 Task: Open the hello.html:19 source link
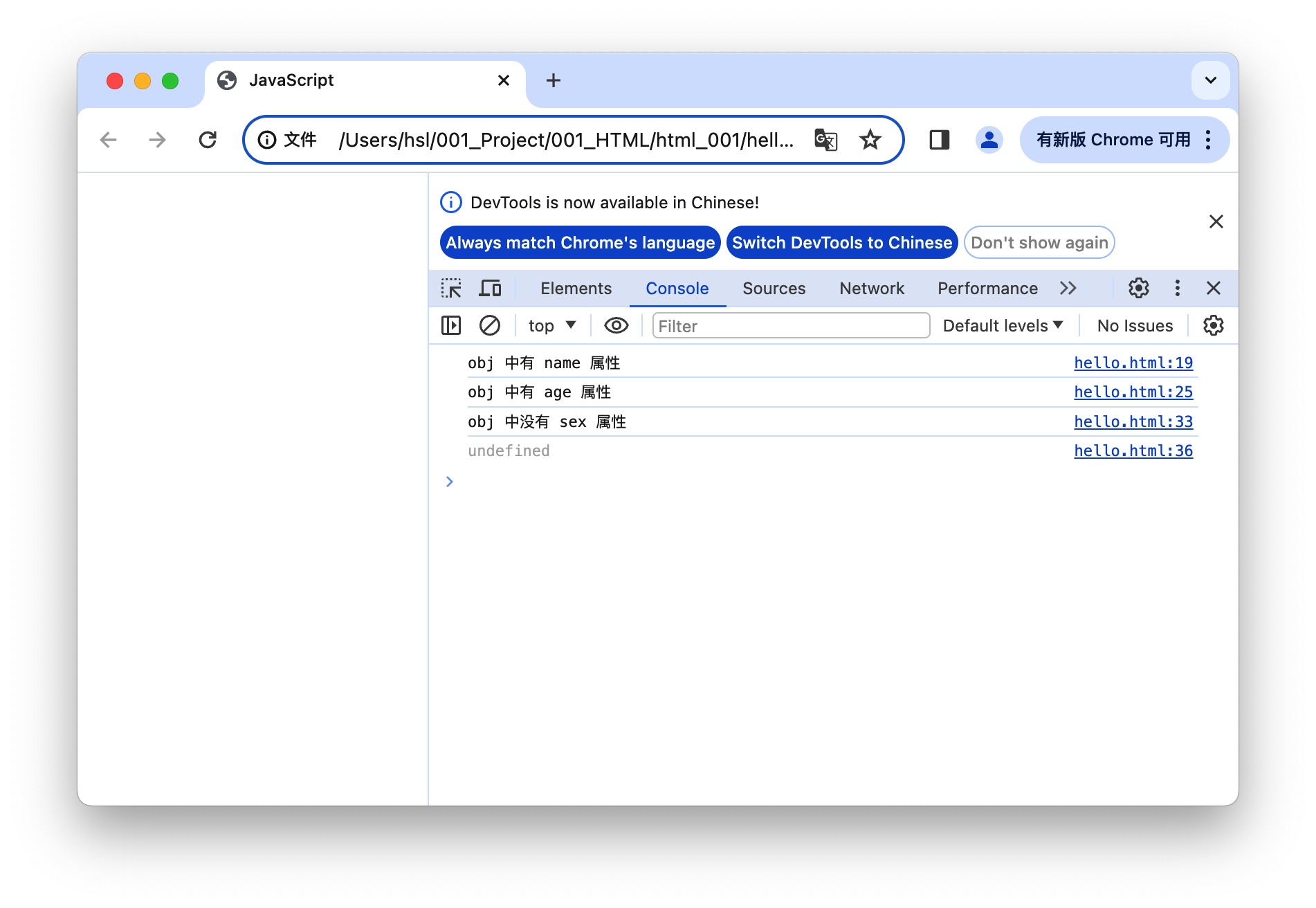(x=1133, y=363)
